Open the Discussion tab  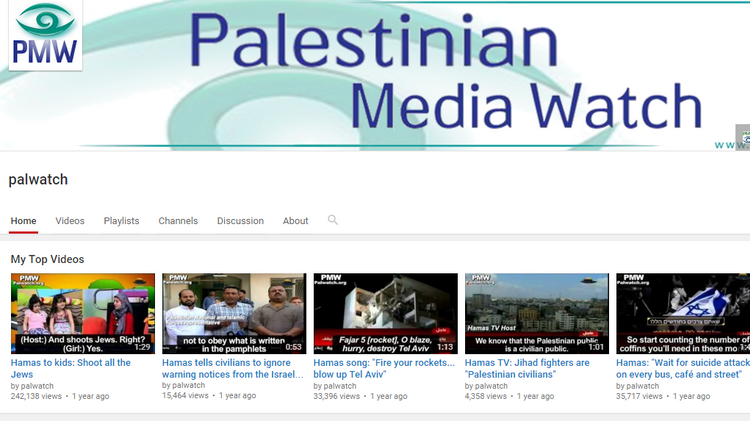240,221
